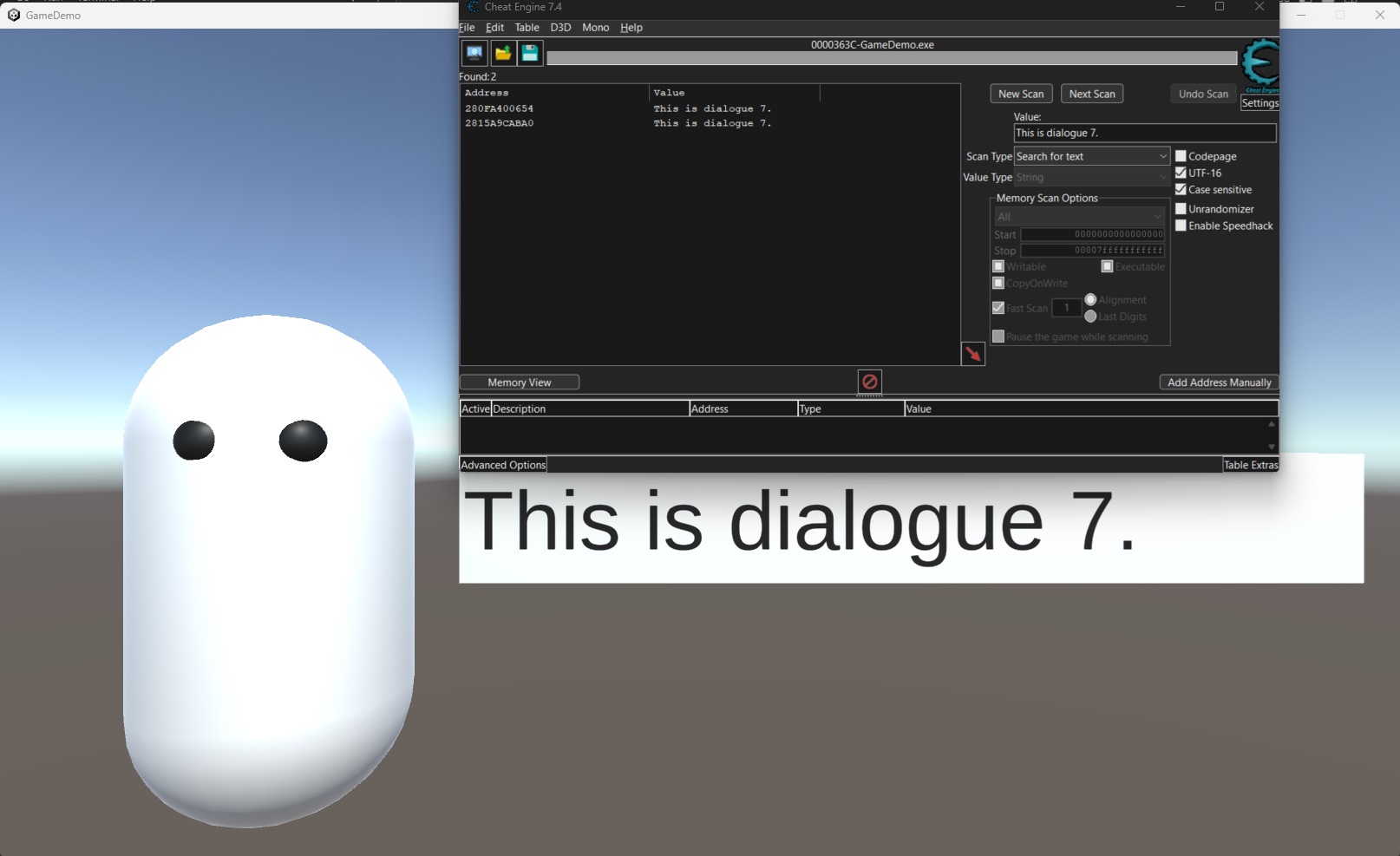Close the GameDemo window

pos(1379,15)
